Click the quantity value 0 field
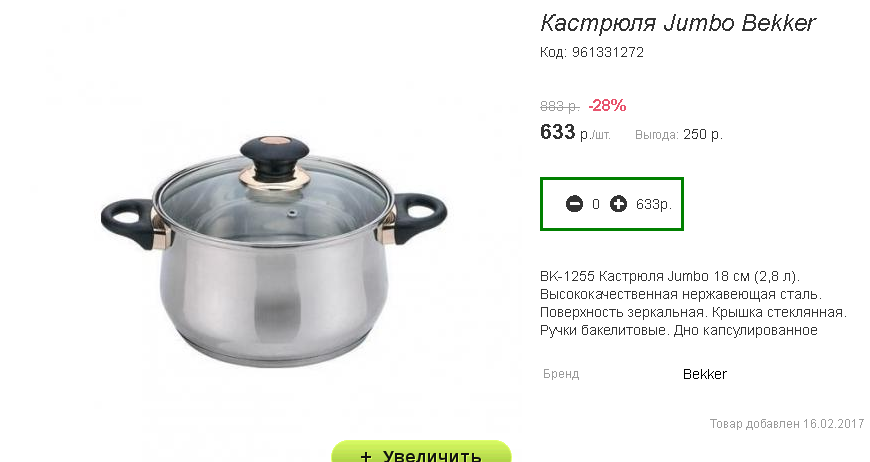The width and height of the screenshot is (870, 462). 596,204
